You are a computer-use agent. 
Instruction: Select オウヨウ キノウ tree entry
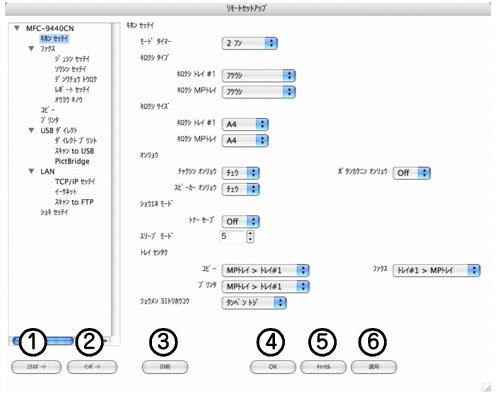(x=68, y=100)
